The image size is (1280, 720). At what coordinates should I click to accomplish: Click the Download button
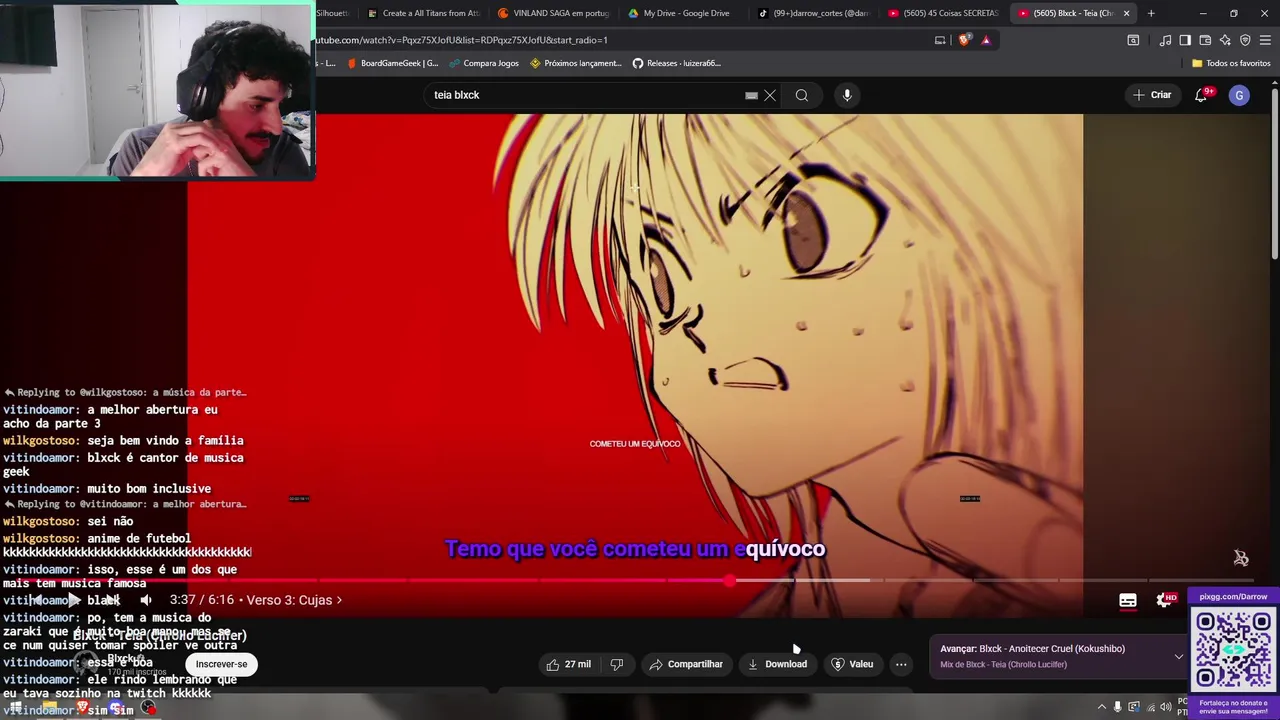777,664
